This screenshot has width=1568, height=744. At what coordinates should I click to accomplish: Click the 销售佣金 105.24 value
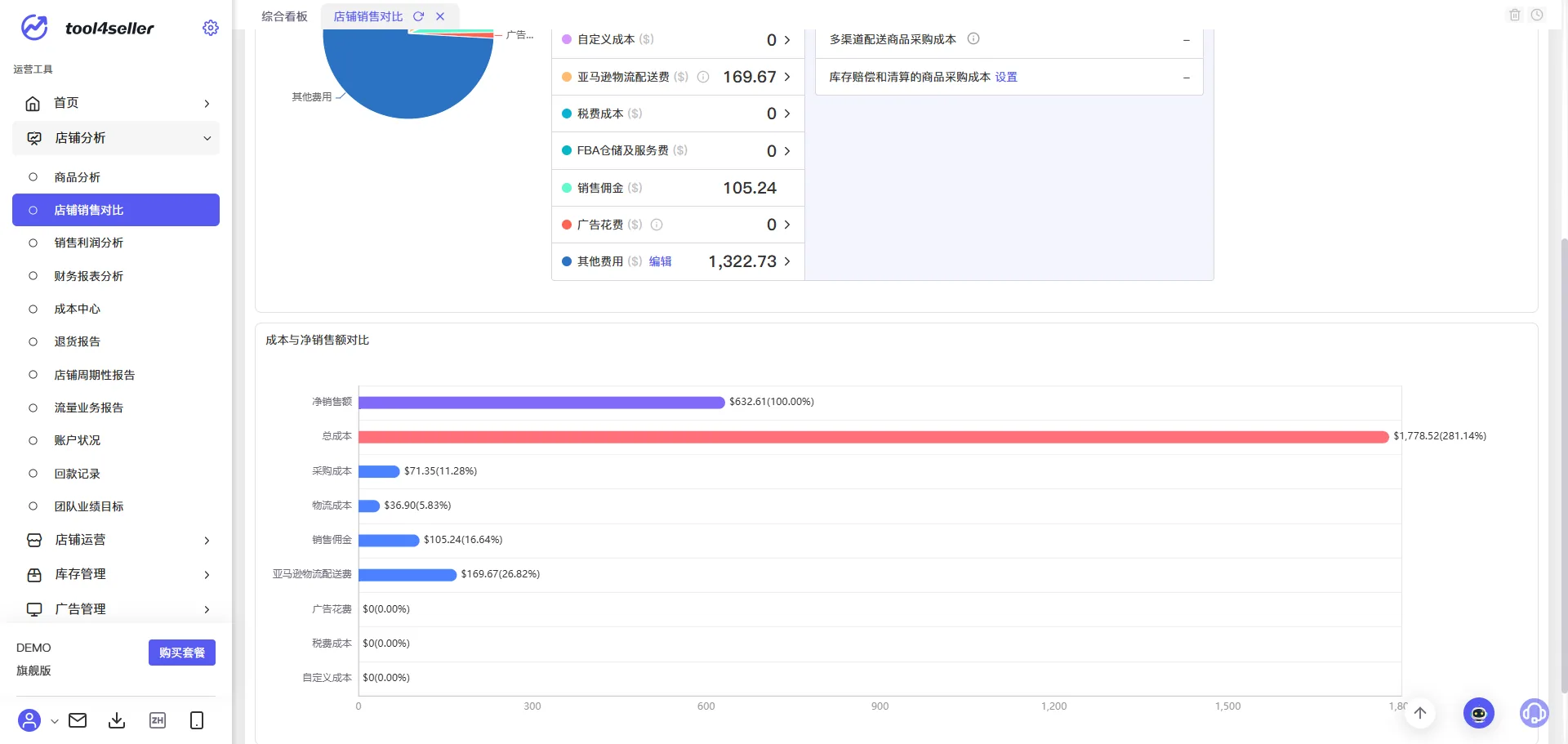(x=750, y=188)
